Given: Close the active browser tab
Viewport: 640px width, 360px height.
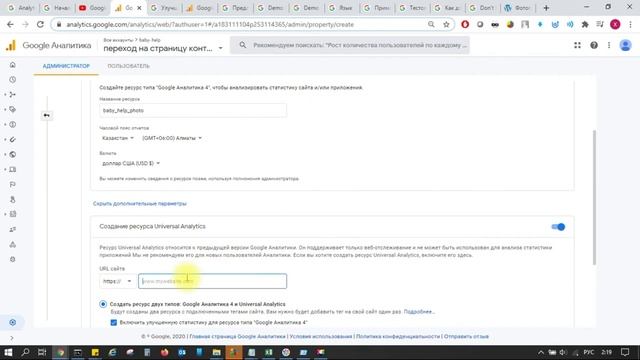Looking at the screenshot, I should [x=139, y=8].
